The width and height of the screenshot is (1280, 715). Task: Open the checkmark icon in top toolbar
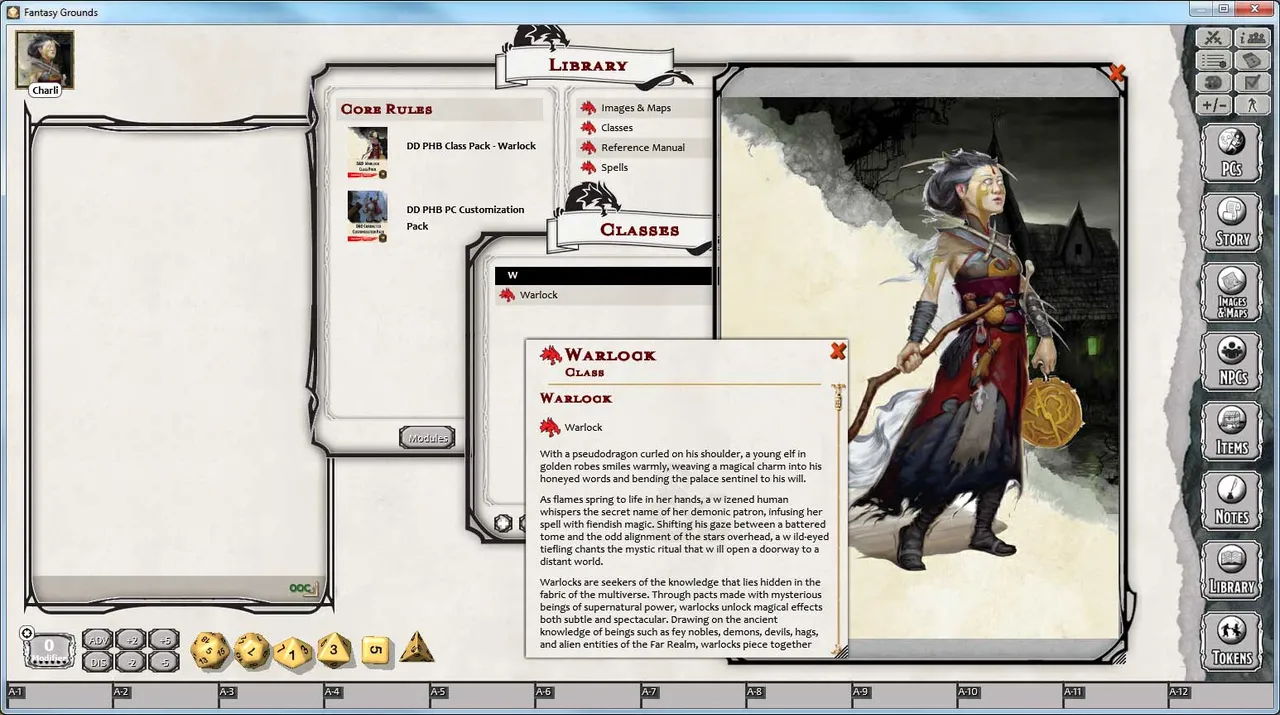tap(1251, 82)
